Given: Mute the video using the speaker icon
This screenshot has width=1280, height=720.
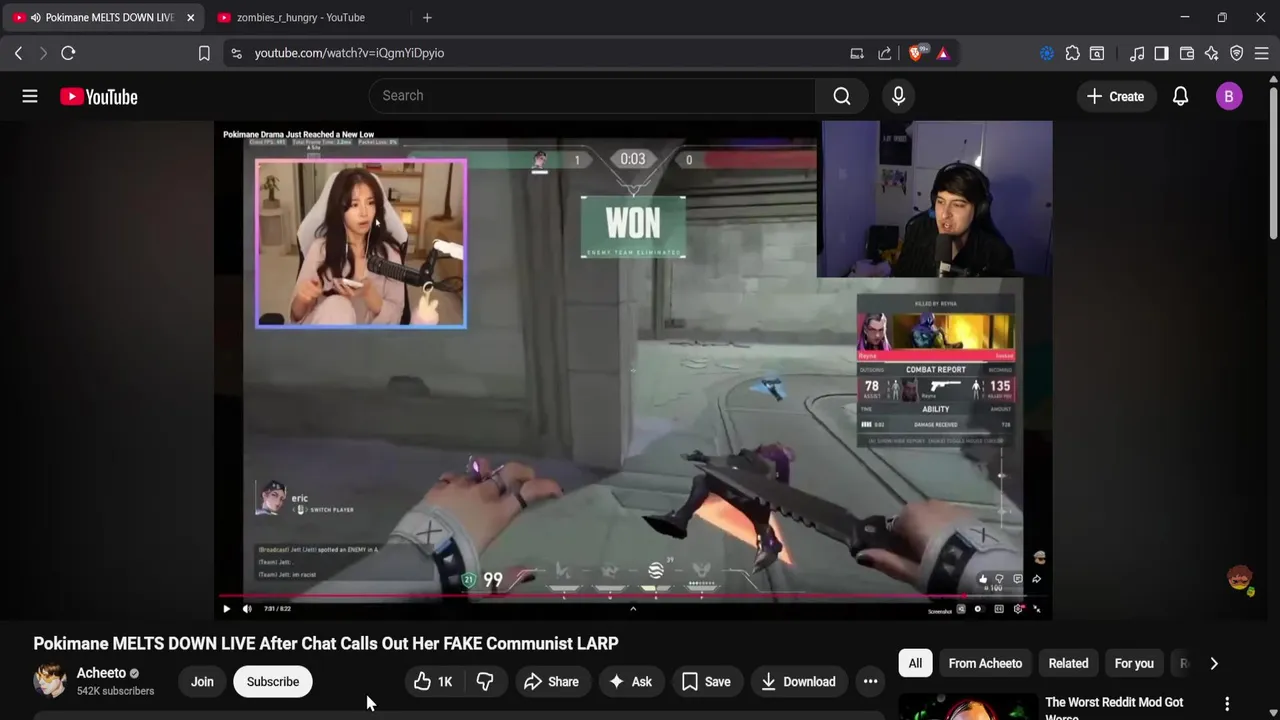Looking at the screenshot, I should [x=247, y=608].
